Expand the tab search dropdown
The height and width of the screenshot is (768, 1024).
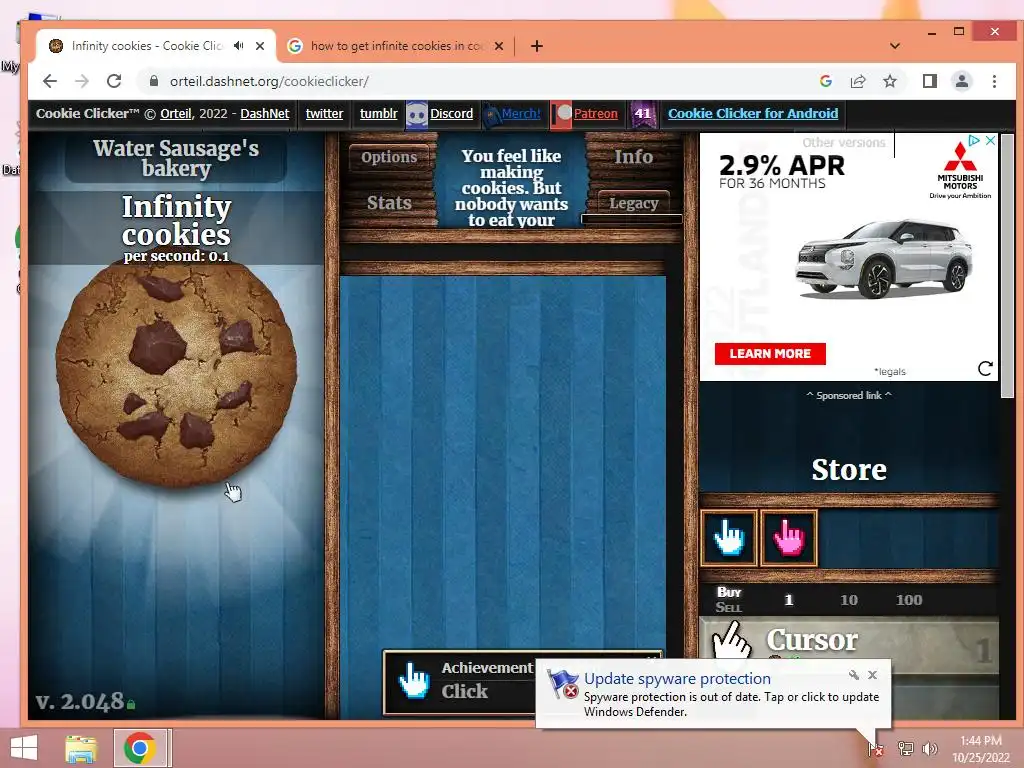pos(895,46)
